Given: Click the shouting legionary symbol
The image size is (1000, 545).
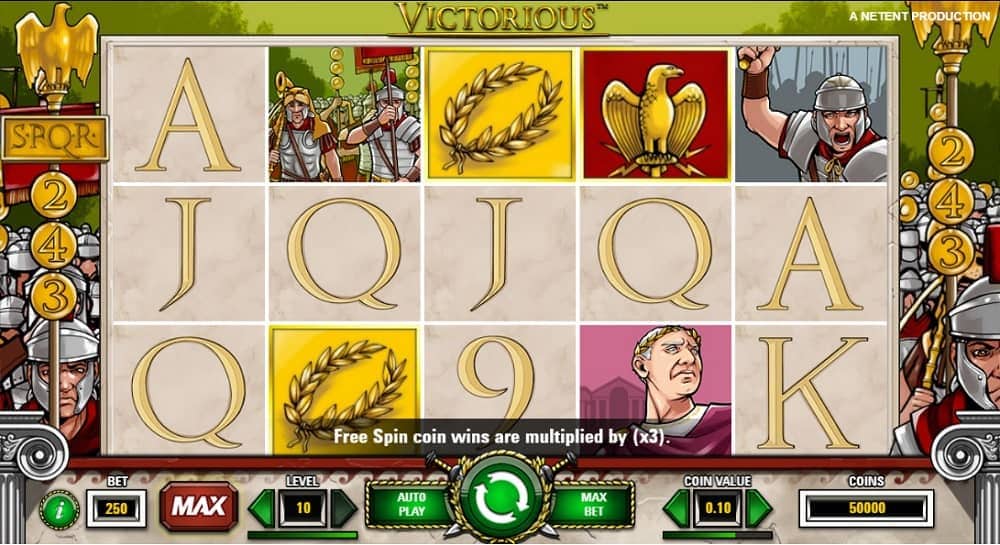Looking at the screenshot, I should click(x=811, y=114).
